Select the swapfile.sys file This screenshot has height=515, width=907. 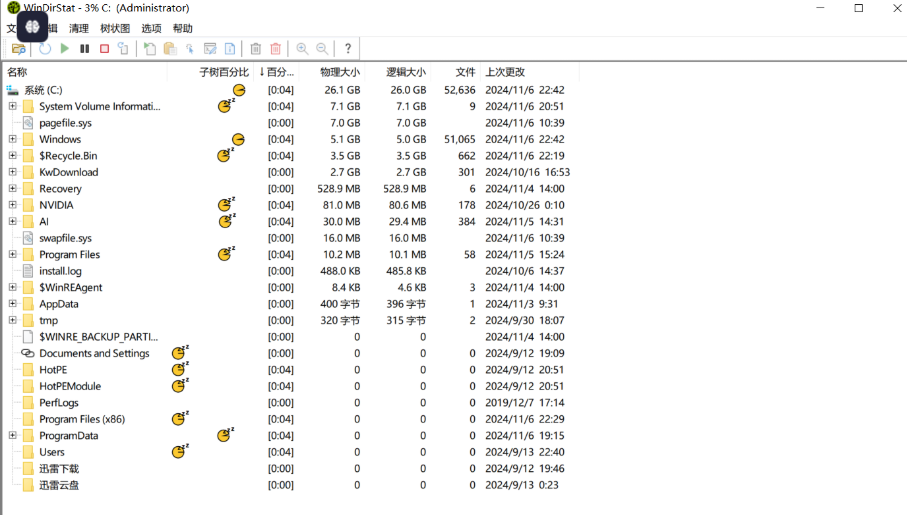click(x=65, y=238)
